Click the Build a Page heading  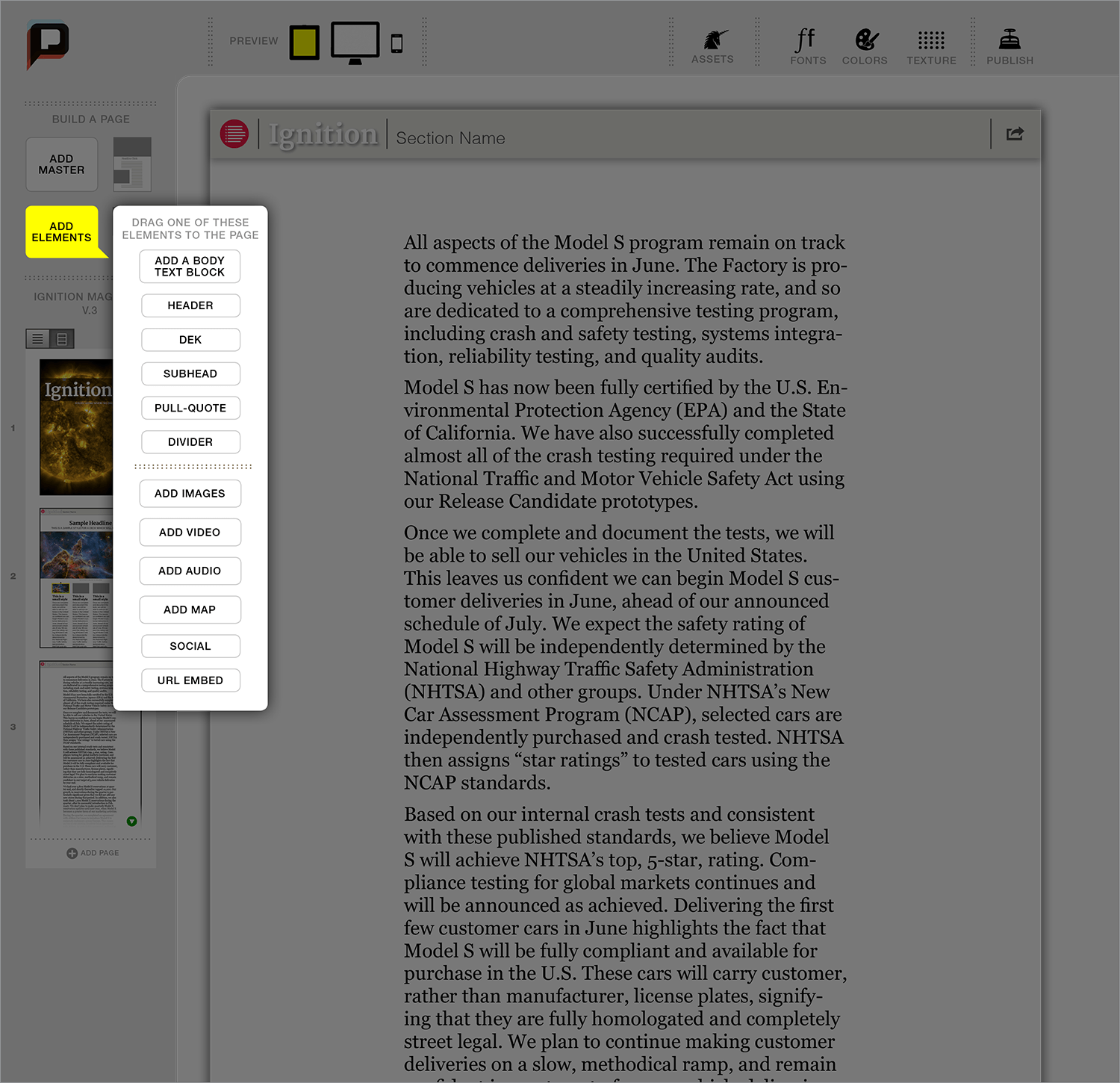(91, 120)
